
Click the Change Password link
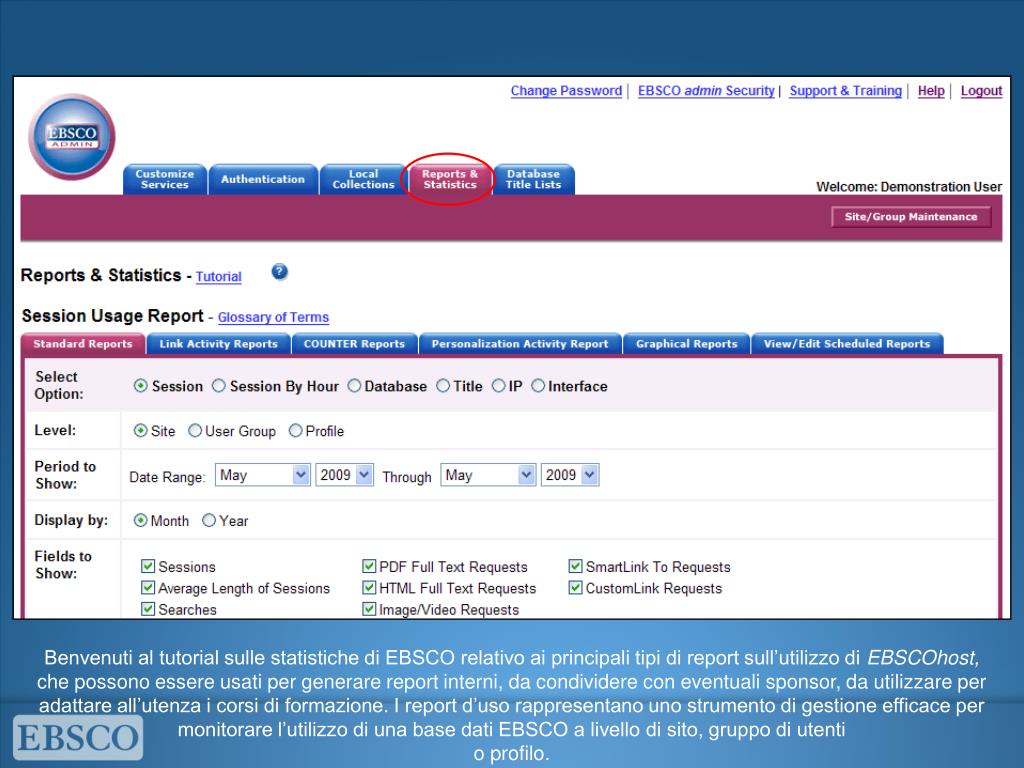coord(566,91)
